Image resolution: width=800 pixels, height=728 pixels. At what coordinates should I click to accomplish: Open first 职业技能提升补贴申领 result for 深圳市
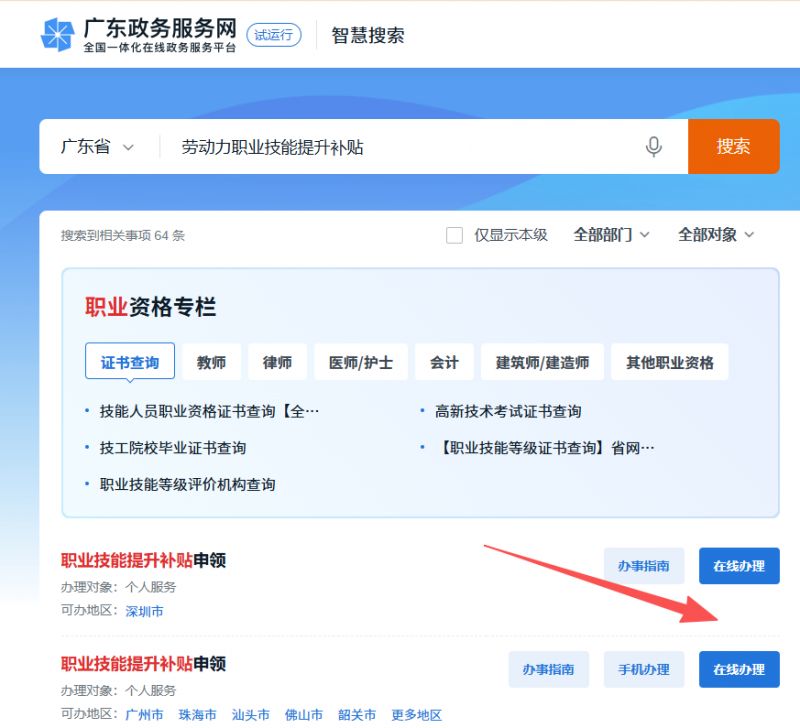(x=143, y=560)
